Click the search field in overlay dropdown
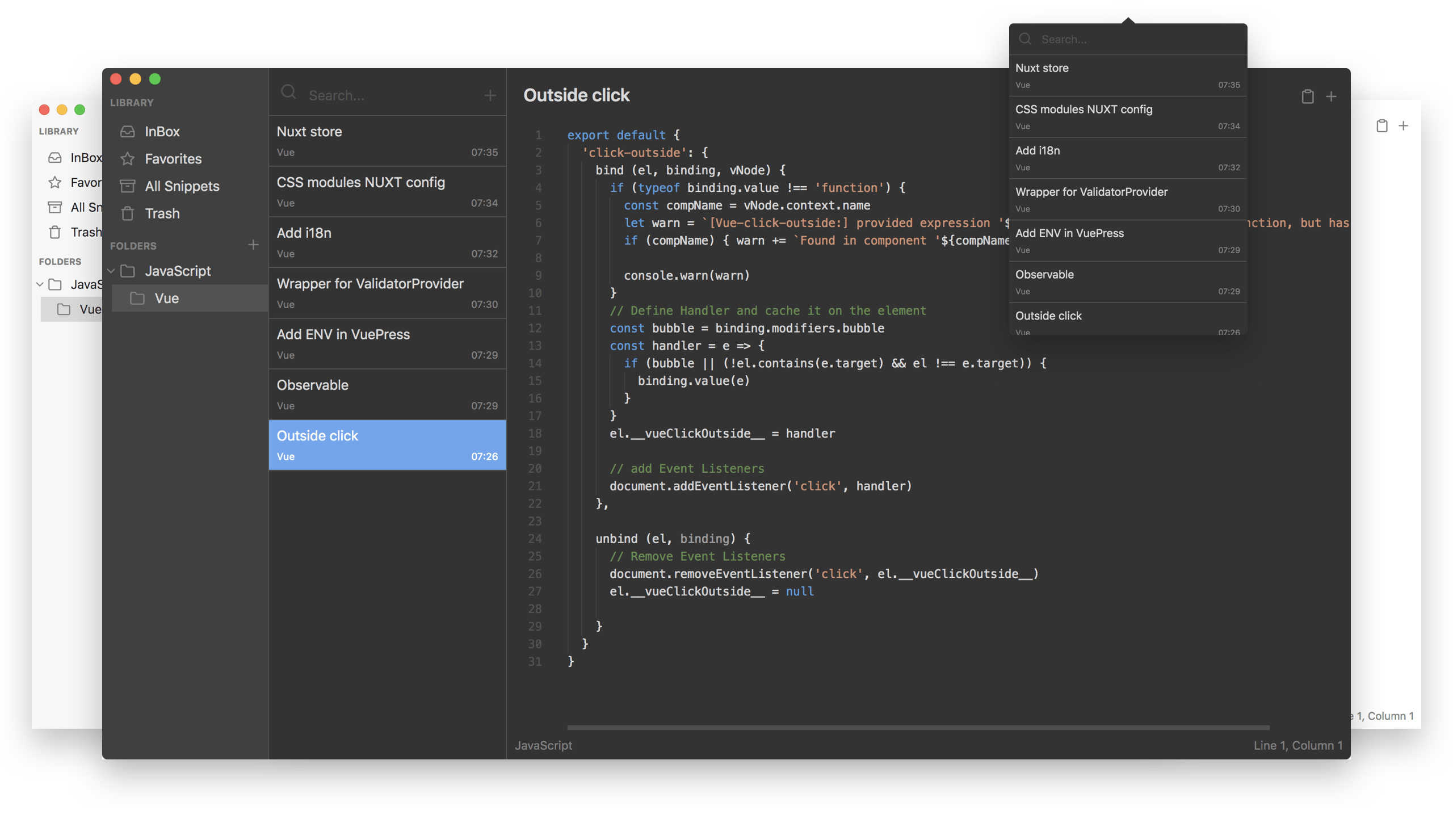 coord(1127,38)
